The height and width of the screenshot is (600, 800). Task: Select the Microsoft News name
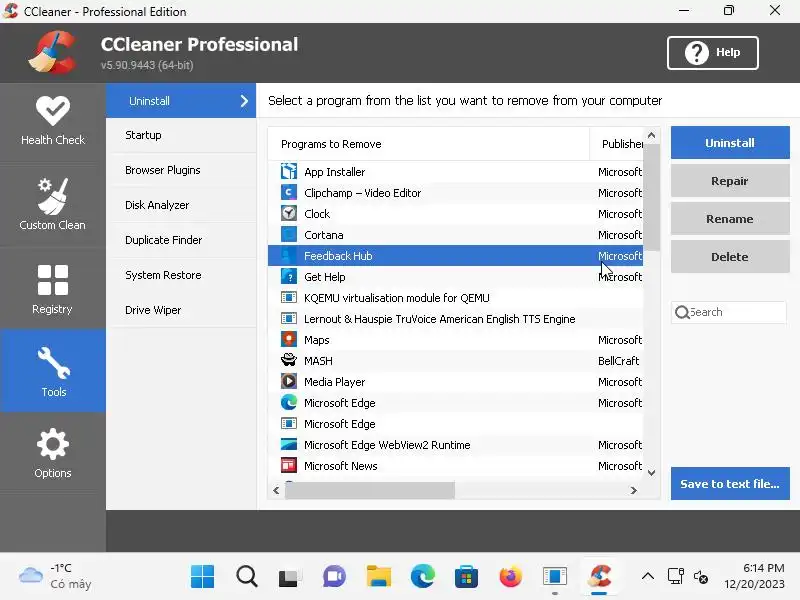click(x=341, y=466)
